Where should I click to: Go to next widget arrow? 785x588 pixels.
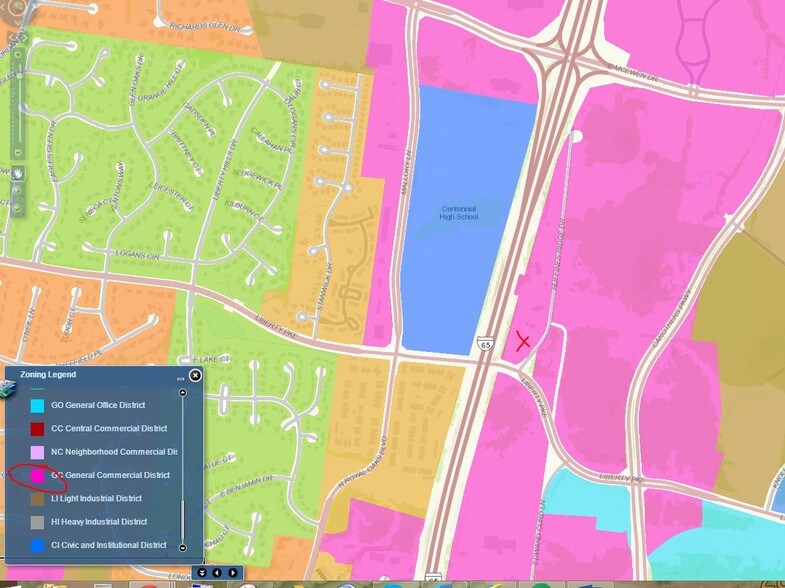[233, 572]
